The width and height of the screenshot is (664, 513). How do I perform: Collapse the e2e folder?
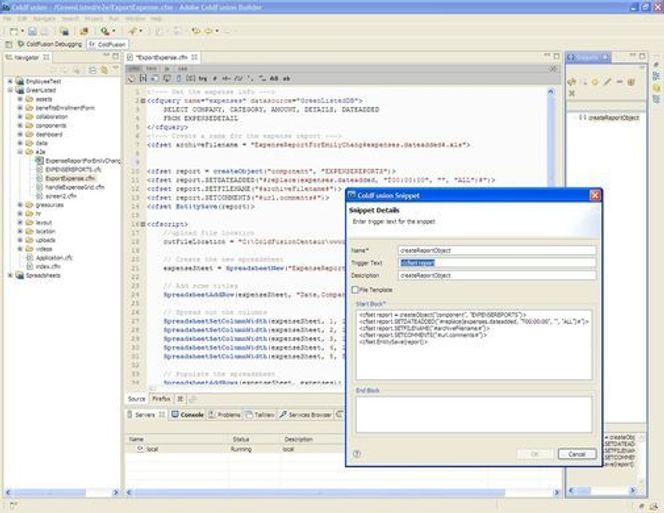(20, 152)
